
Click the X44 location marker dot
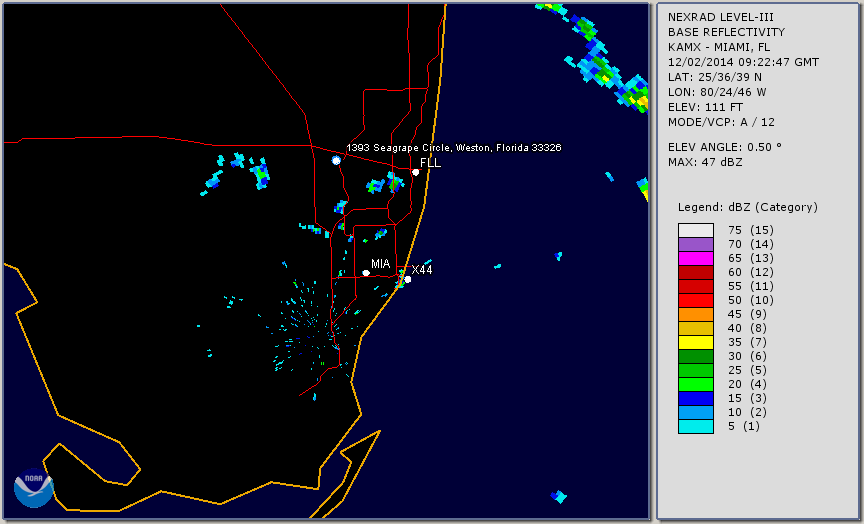coord(408,279)
